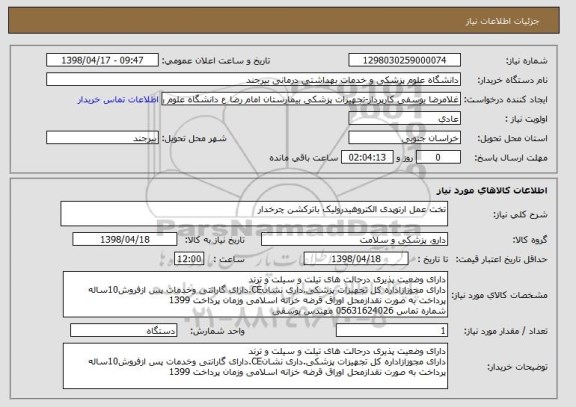Select the label توضیحات خریدار

517,367
